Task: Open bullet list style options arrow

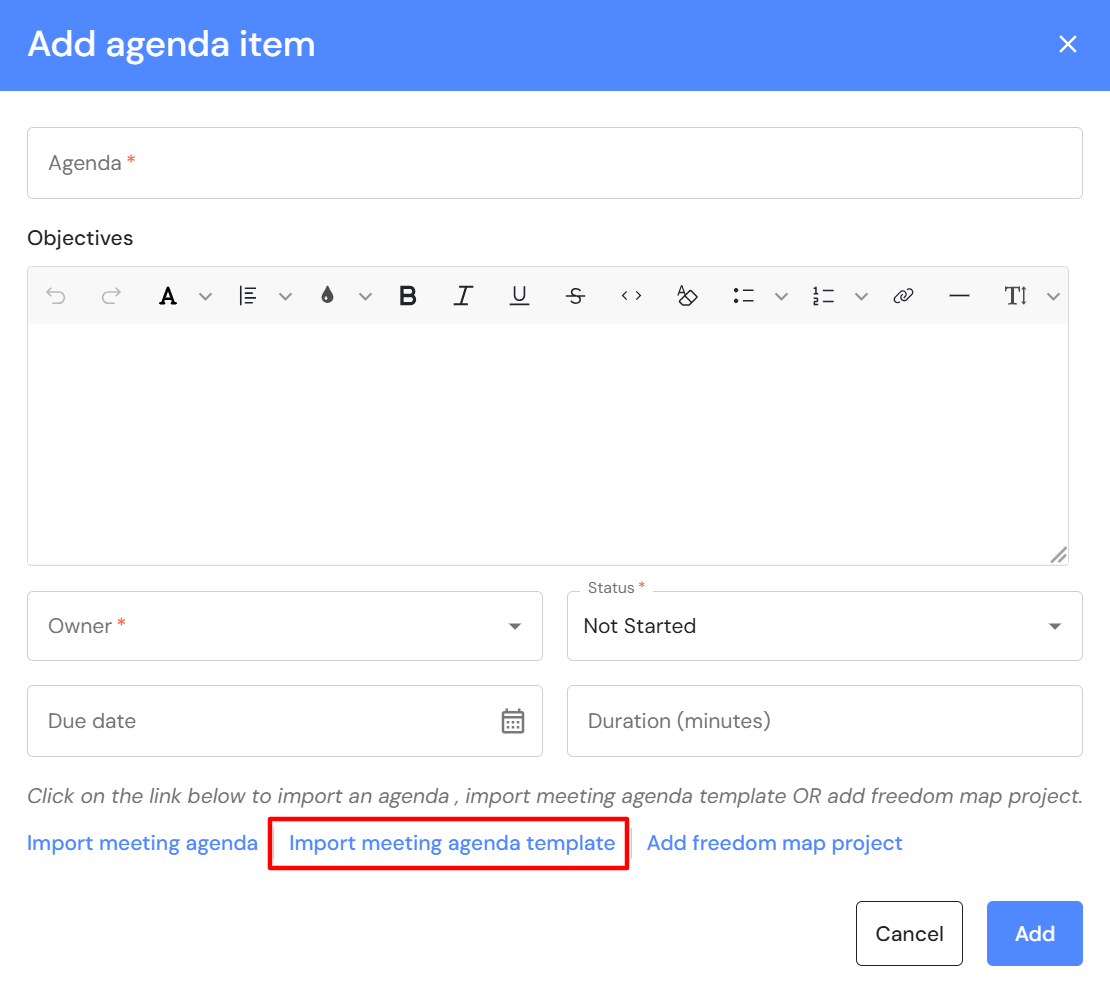Action: [x=781, y=296]
